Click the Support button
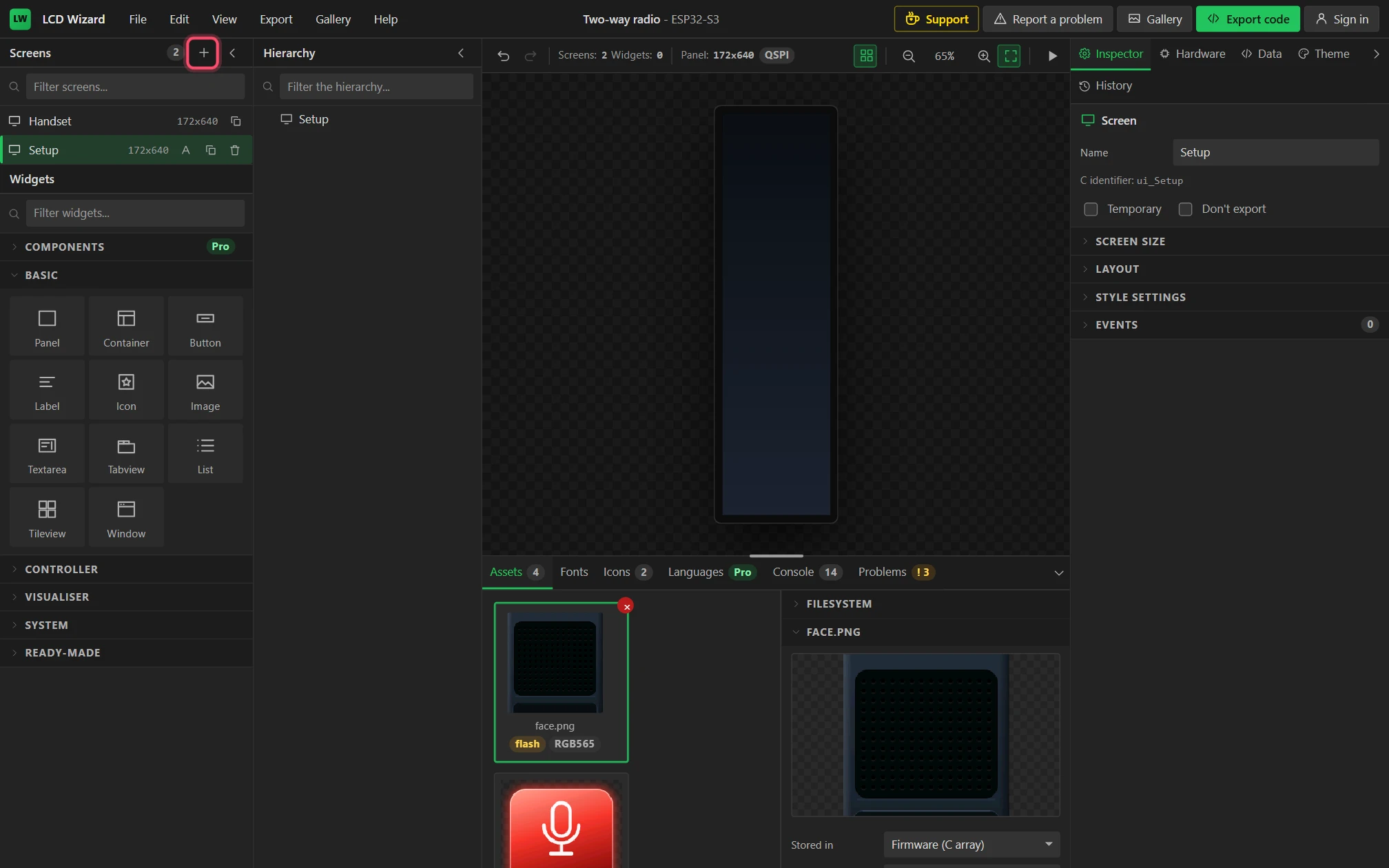Viewport: 1389px width, 868px height. (x=936, y=19)
